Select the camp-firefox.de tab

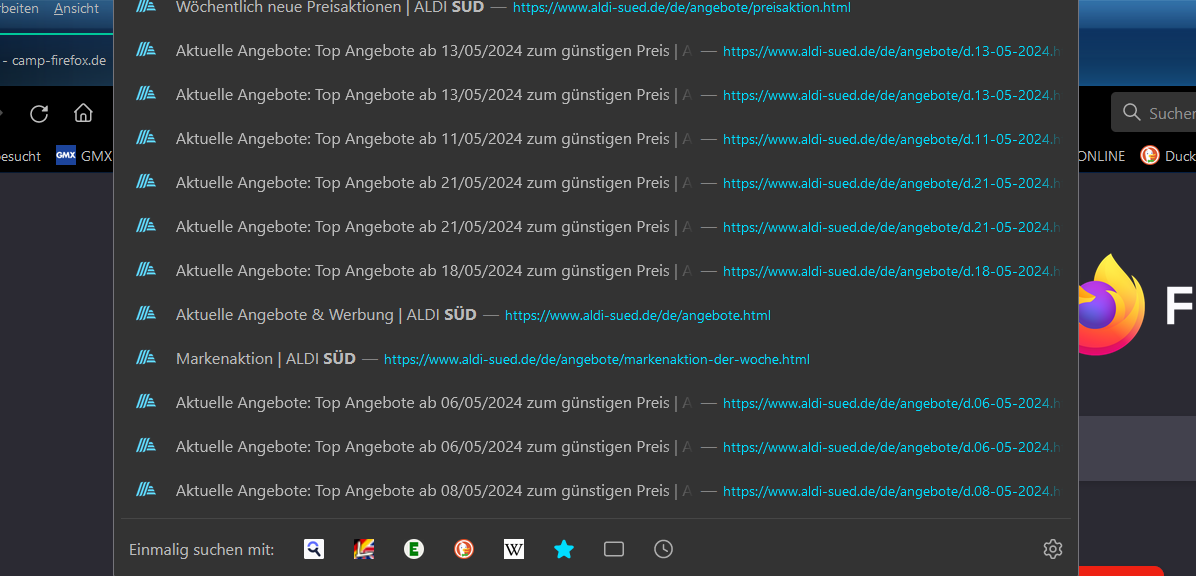pyautogui.click(x=53, y=60)
